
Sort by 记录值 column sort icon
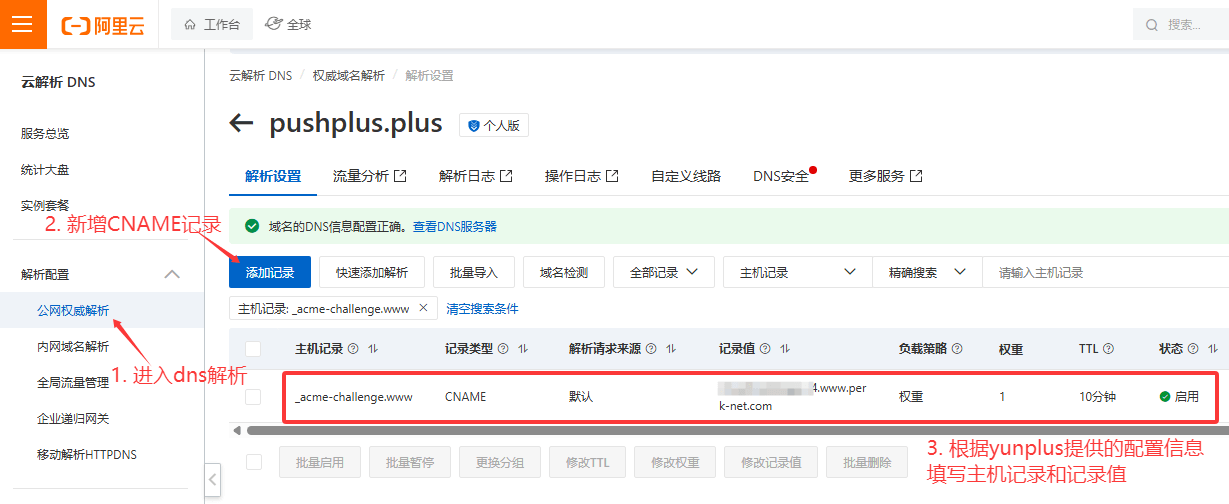click(x=785, y=349)
